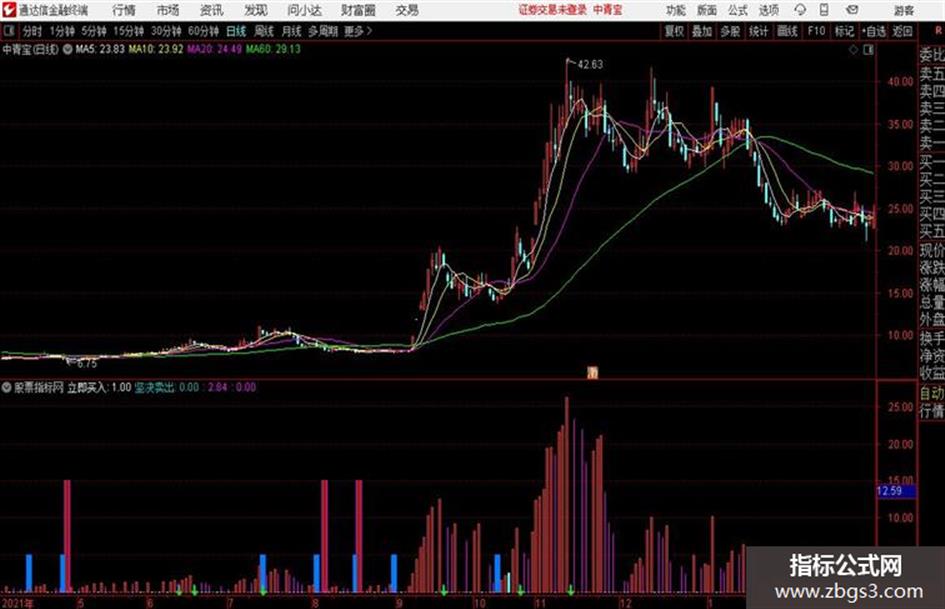The height and width of the screenshot is (609, 945).
Task: Open the 功能 menu
Action: point(676,10)
